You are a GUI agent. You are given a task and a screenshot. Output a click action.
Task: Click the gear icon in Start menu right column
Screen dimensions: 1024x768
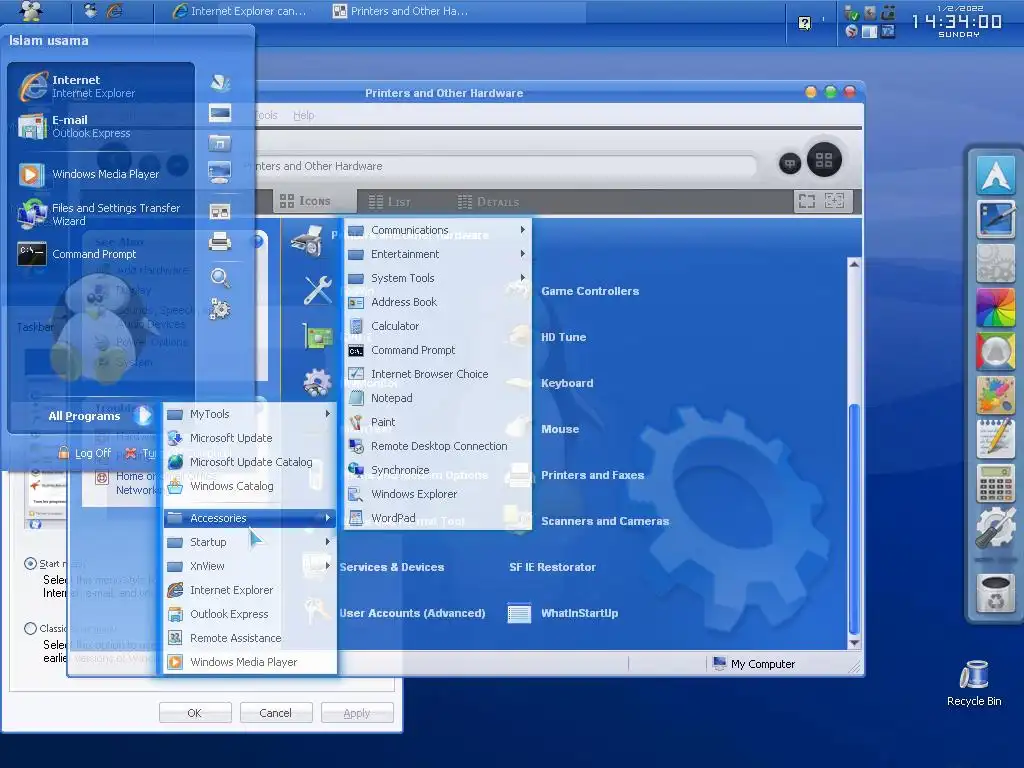point(220,309)
